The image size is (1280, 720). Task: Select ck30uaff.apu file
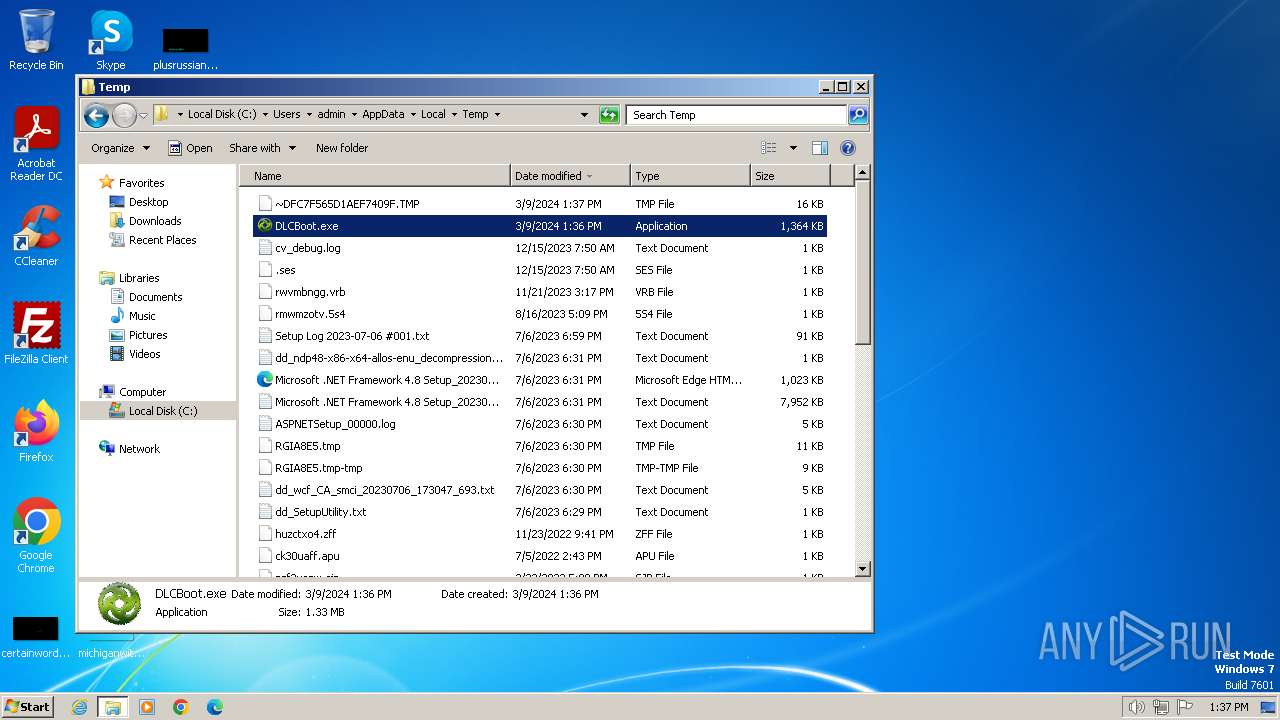pos(540,556)
